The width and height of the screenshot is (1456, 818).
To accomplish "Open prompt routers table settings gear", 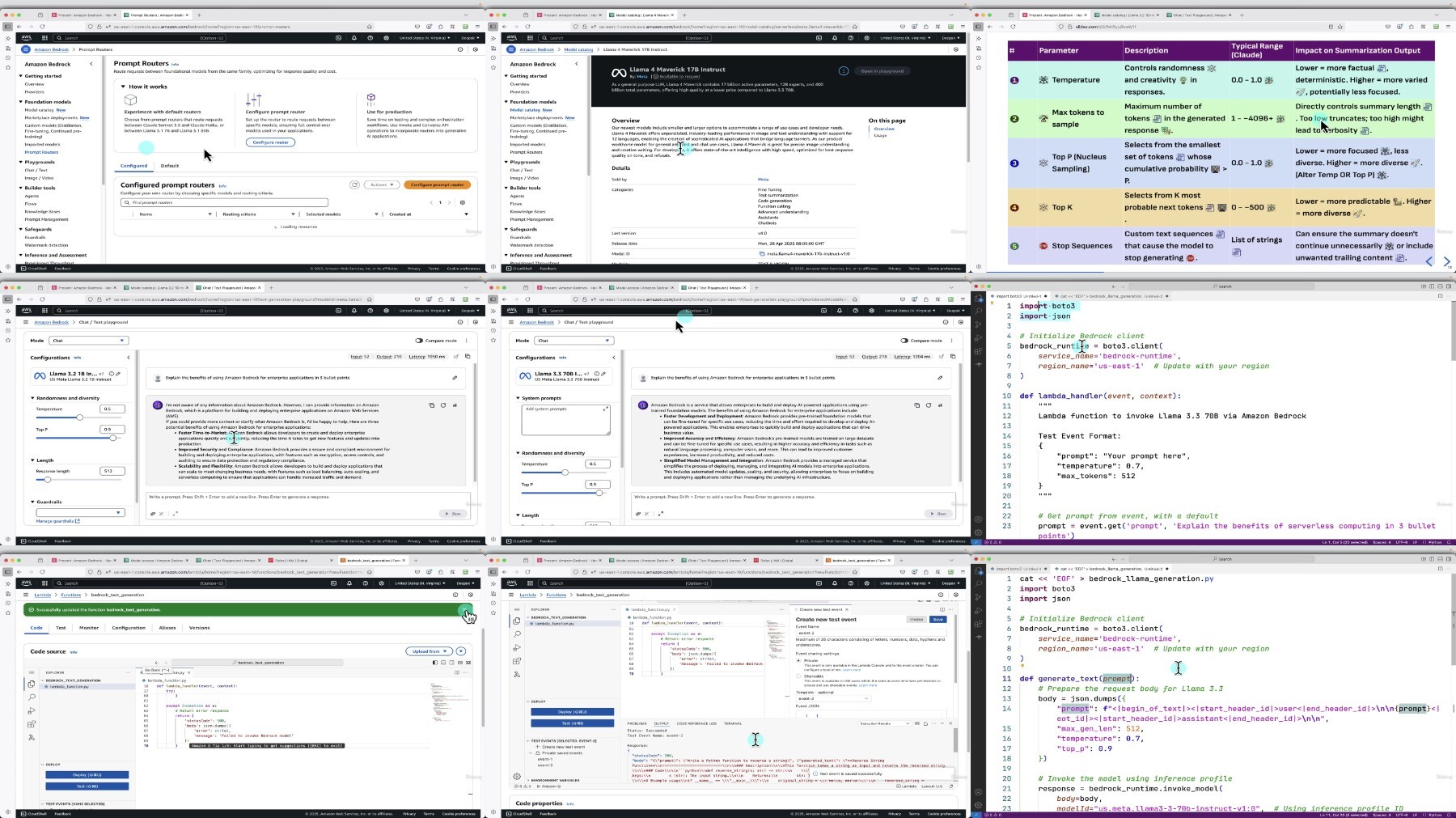I will [463, 202].
